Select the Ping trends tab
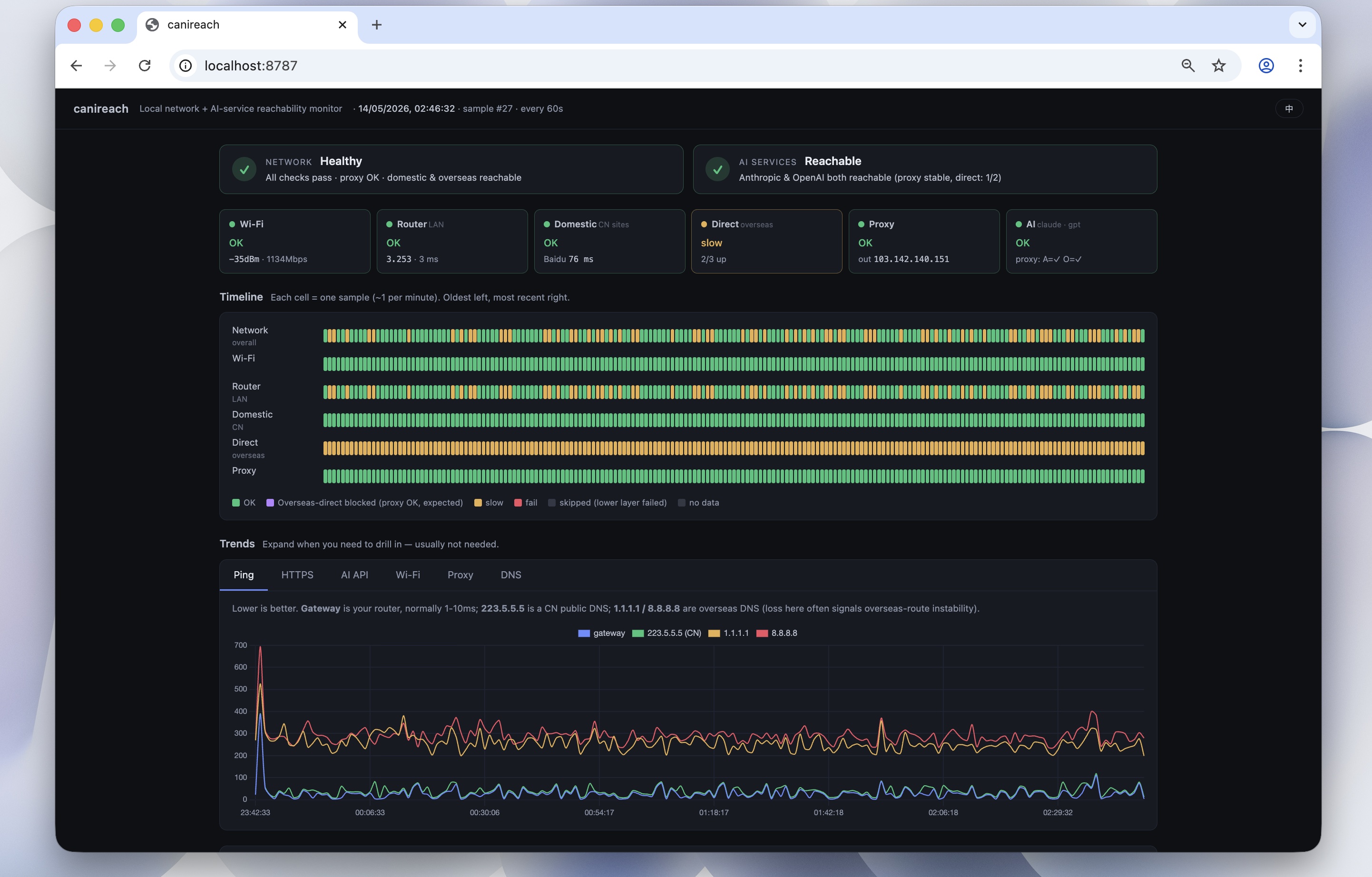The image size is (1372, 877). click(243, 575)
